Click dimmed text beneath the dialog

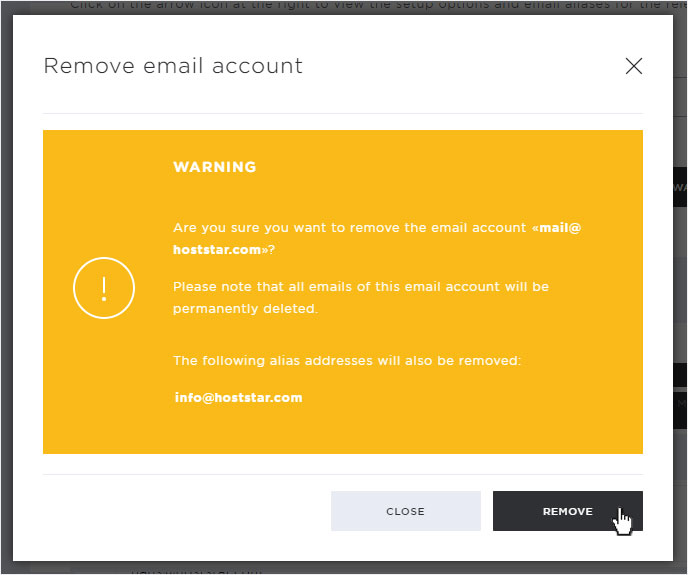(x=196, y=571)
